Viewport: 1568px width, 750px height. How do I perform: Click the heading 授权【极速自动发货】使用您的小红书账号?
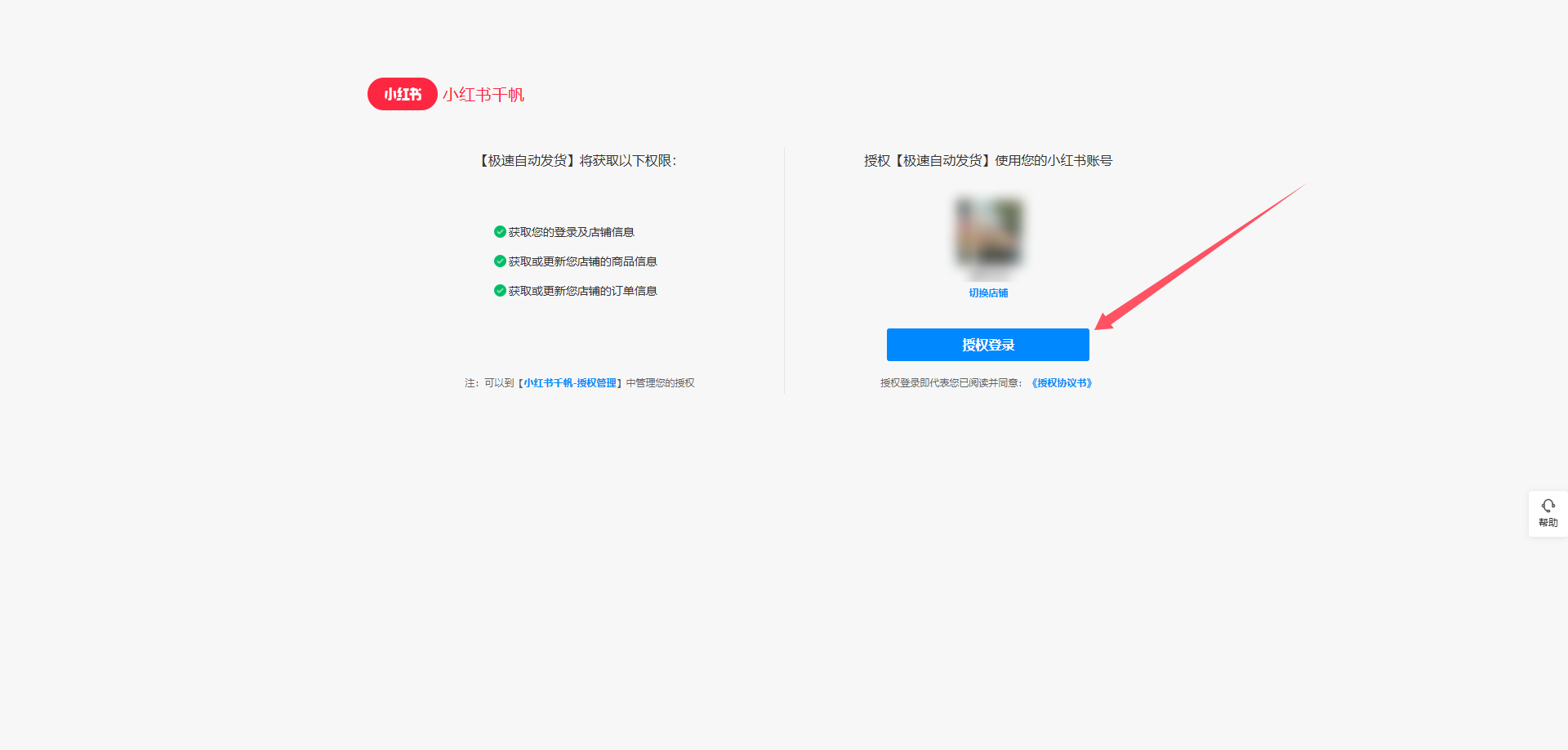coord(988,161)
